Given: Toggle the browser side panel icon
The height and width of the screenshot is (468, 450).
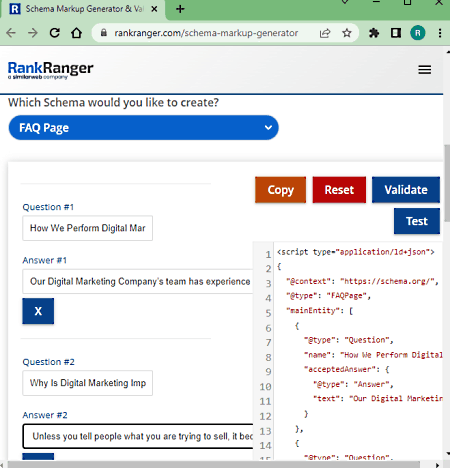Looking at the screenshot, I should 396,33.
